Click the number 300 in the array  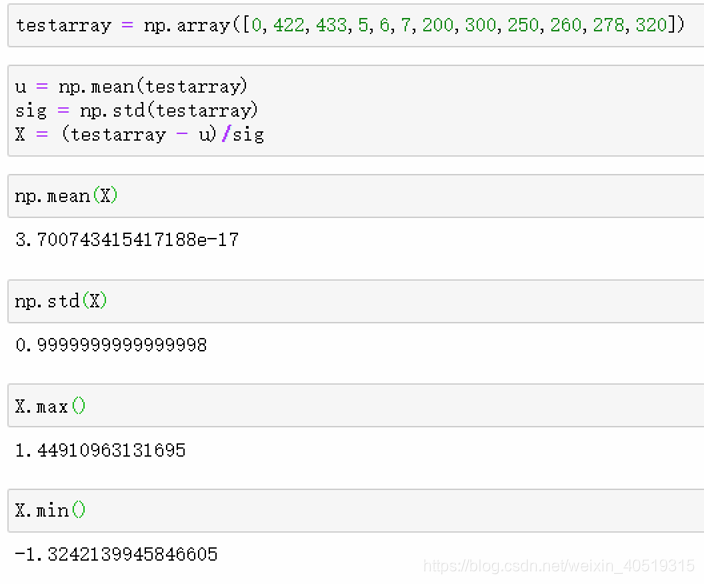[x=480, y=25]
